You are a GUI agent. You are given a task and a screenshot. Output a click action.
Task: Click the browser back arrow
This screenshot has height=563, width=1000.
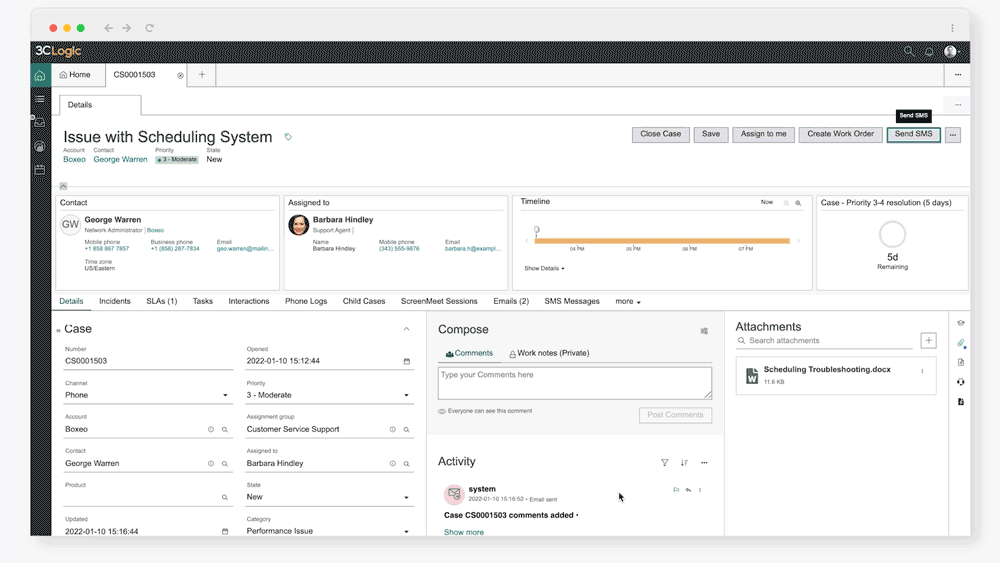(x=108, y=28)
